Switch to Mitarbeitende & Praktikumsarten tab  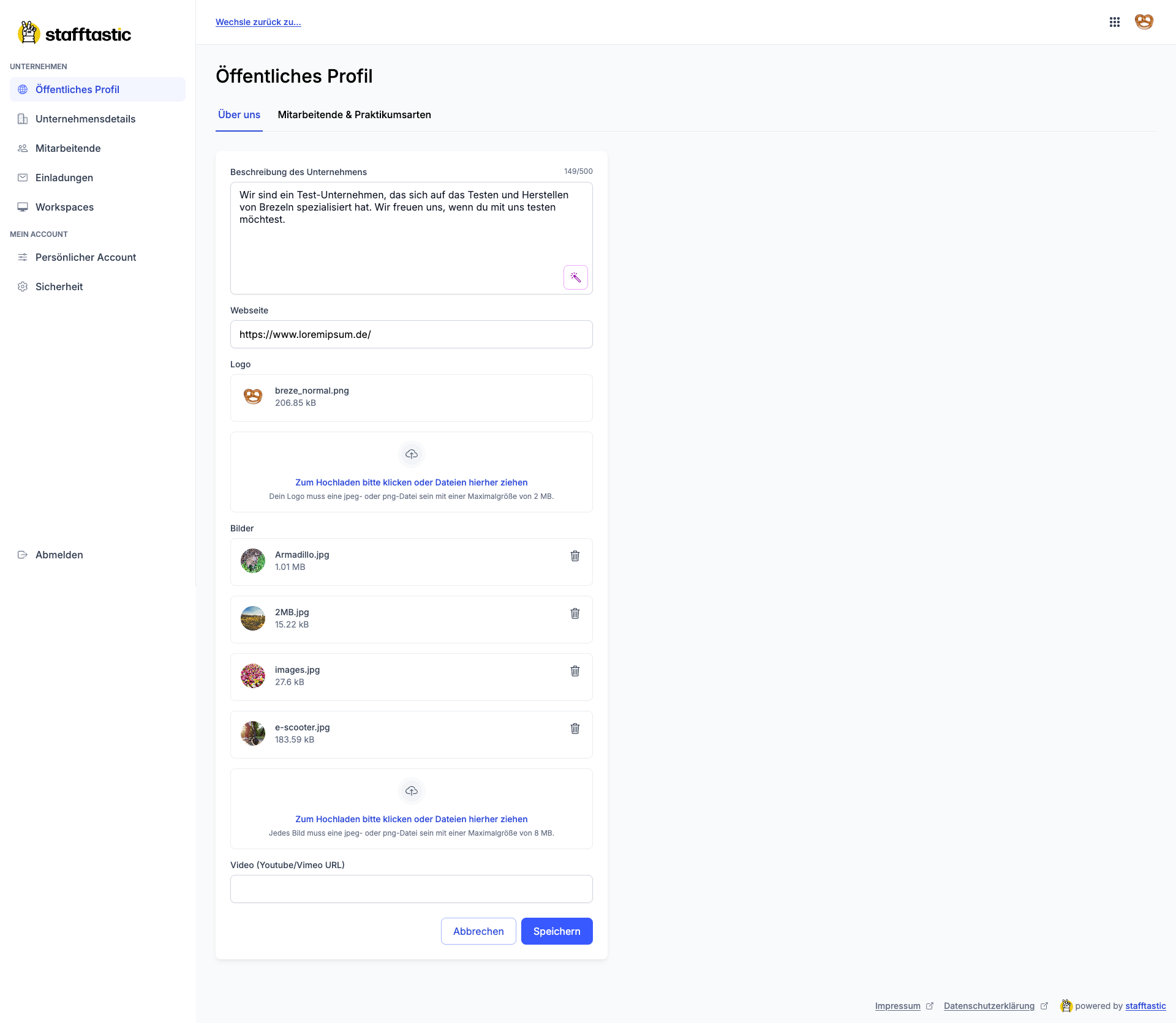click(x=354, y=115)
